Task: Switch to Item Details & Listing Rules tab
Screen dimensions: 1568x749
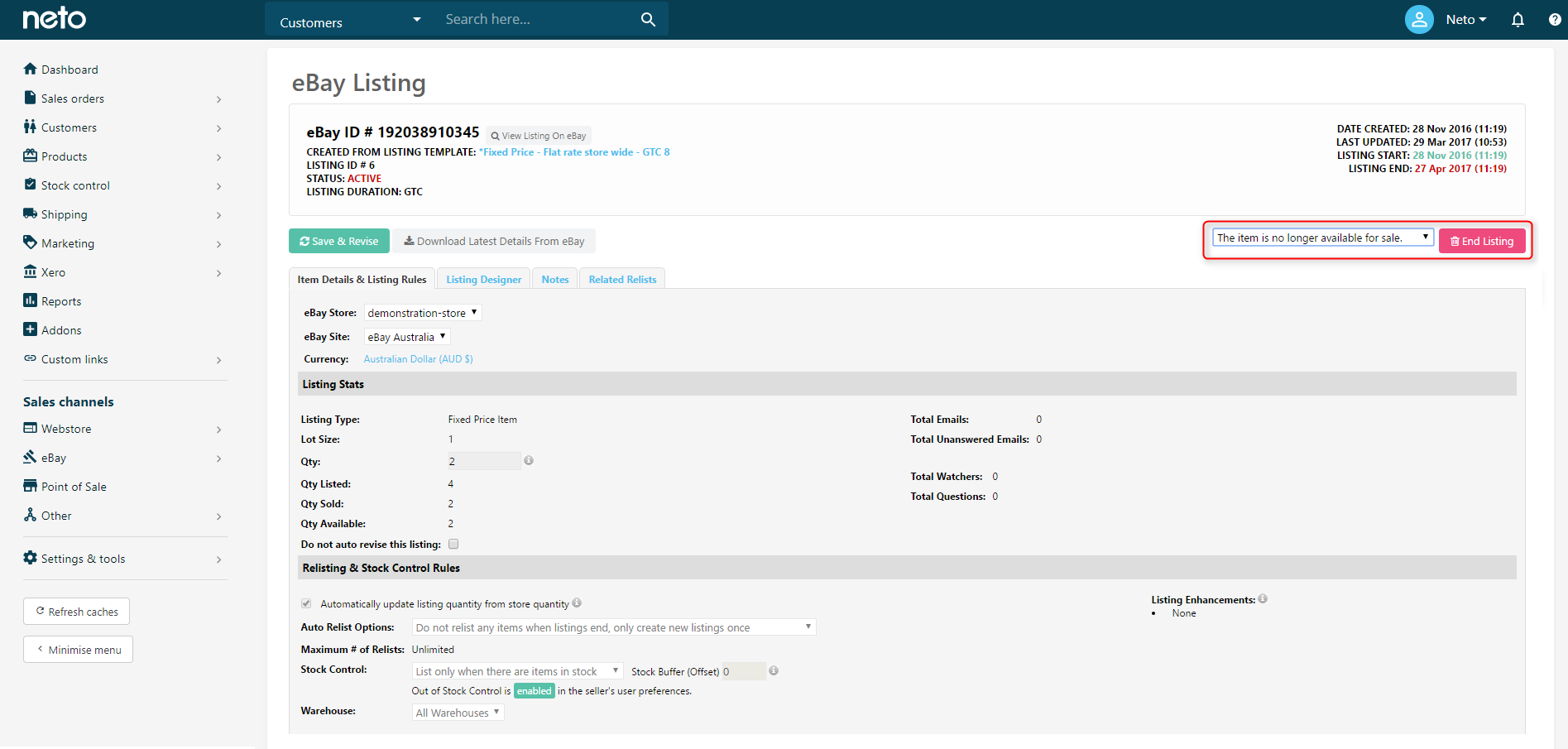Action: pos(362,280)
